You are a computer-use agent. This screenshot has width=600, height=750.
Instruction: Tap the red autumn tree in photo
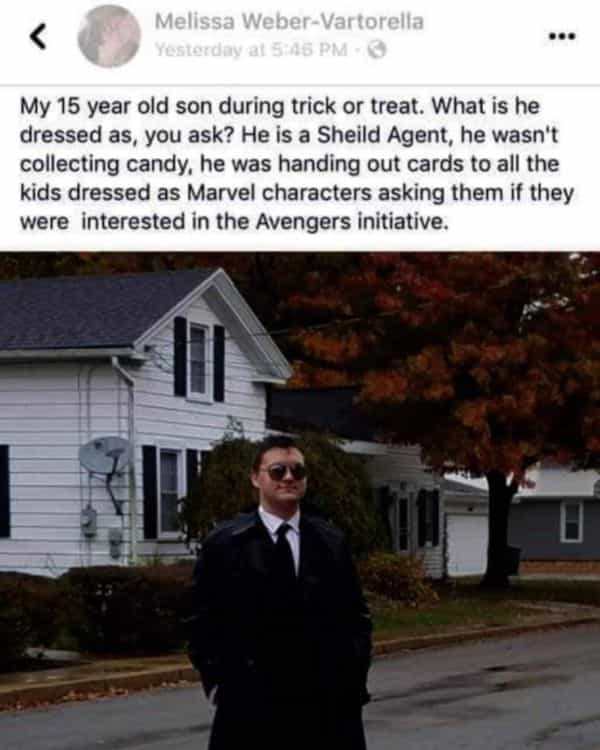click(x=459, y=364)
